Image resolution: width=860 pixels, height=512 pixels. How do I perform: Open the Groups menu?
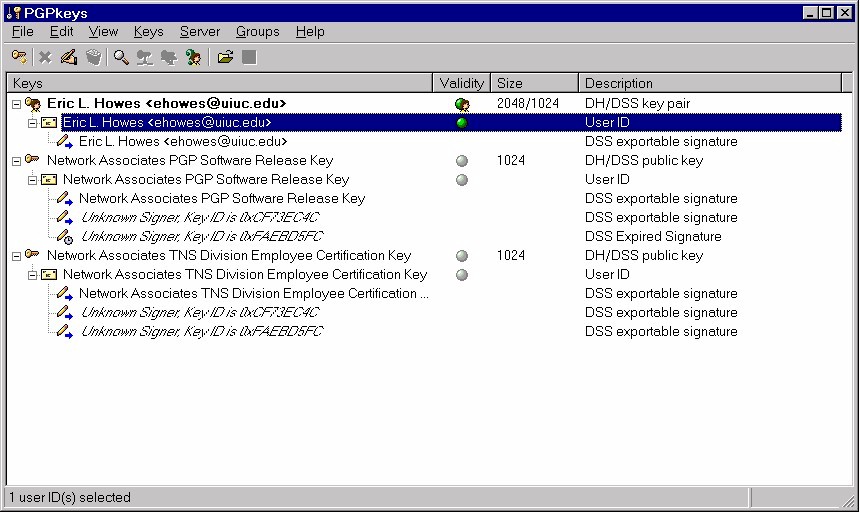pos(258,32)
